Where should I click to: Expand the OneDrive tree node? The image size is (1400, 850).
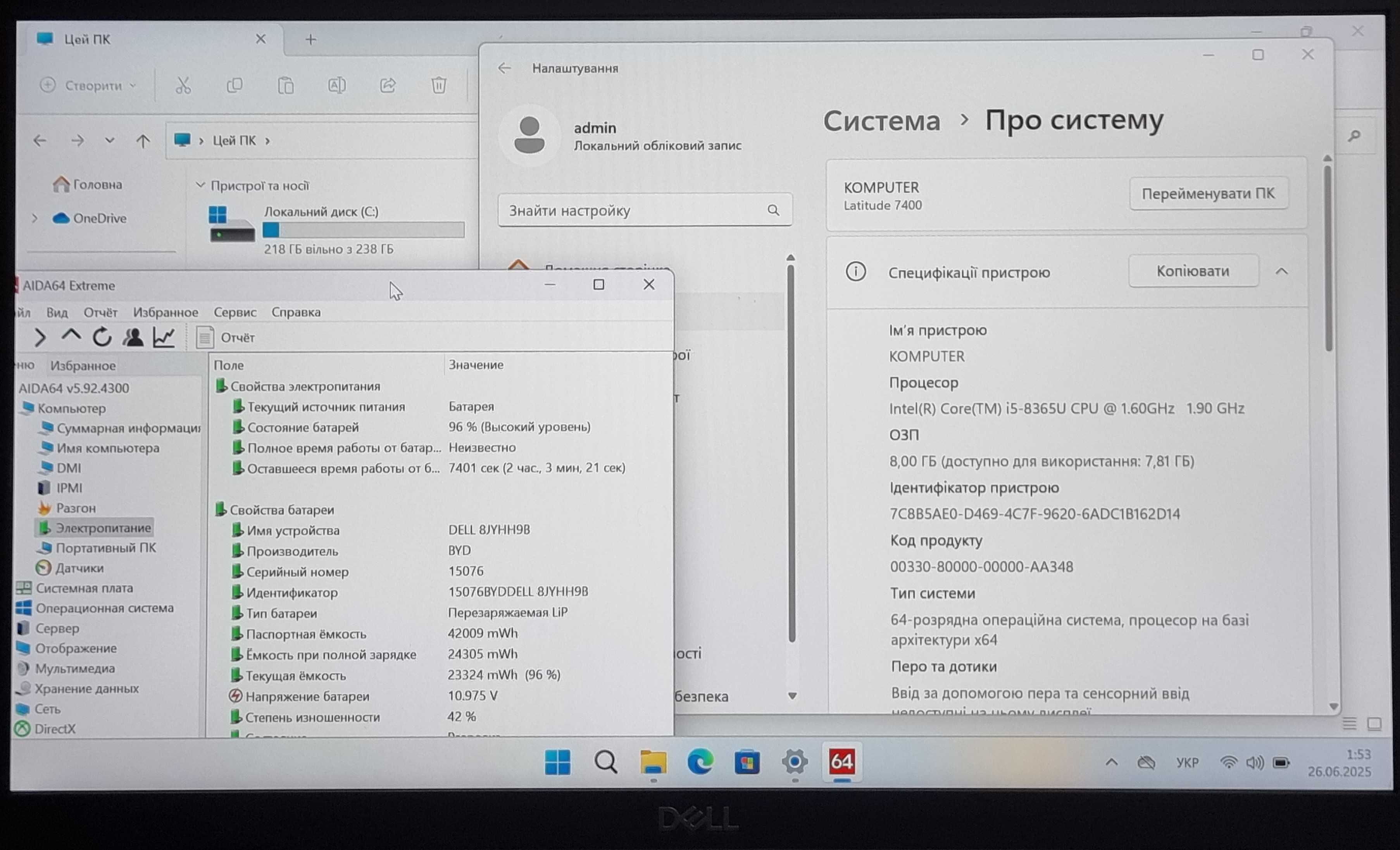(34, 218)
